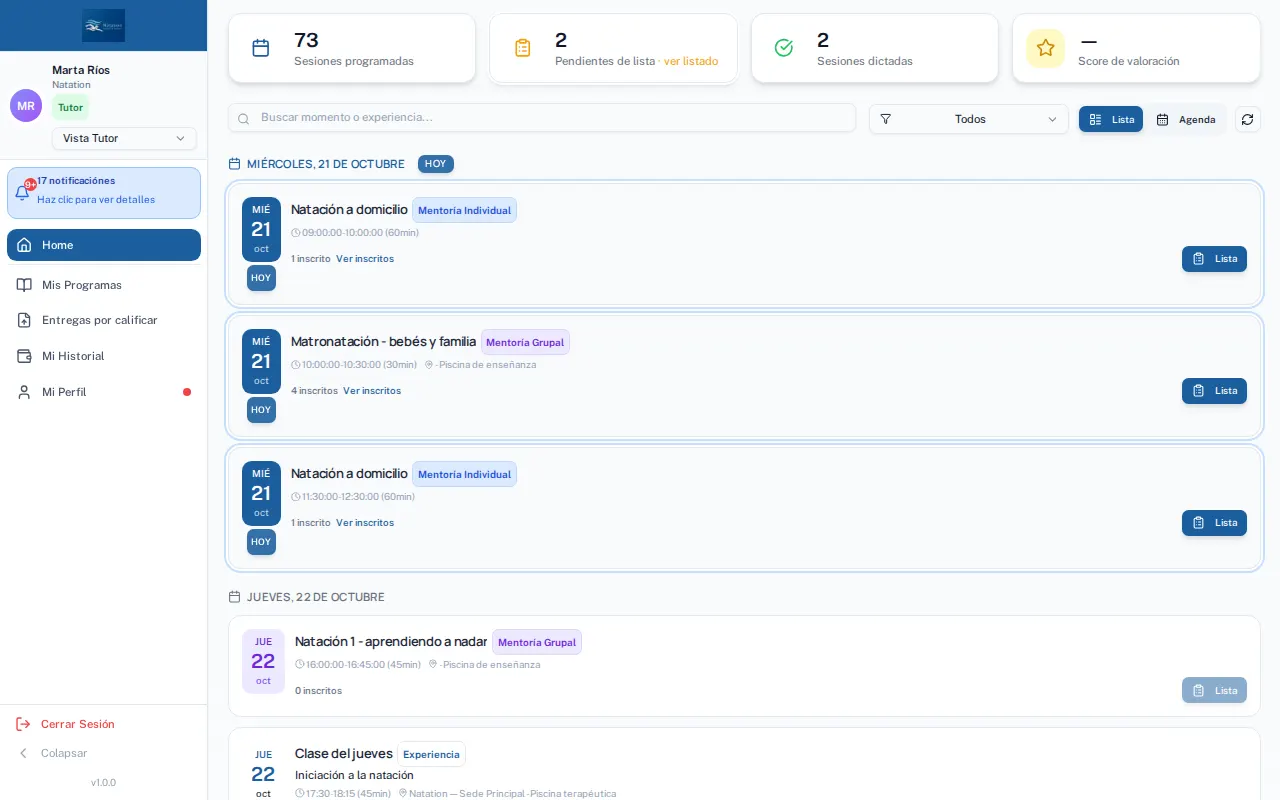Click the person icon beside Mi Perfil
Image resolution: width=1280 pixels, height=800 pixels.
click(24, 392)
